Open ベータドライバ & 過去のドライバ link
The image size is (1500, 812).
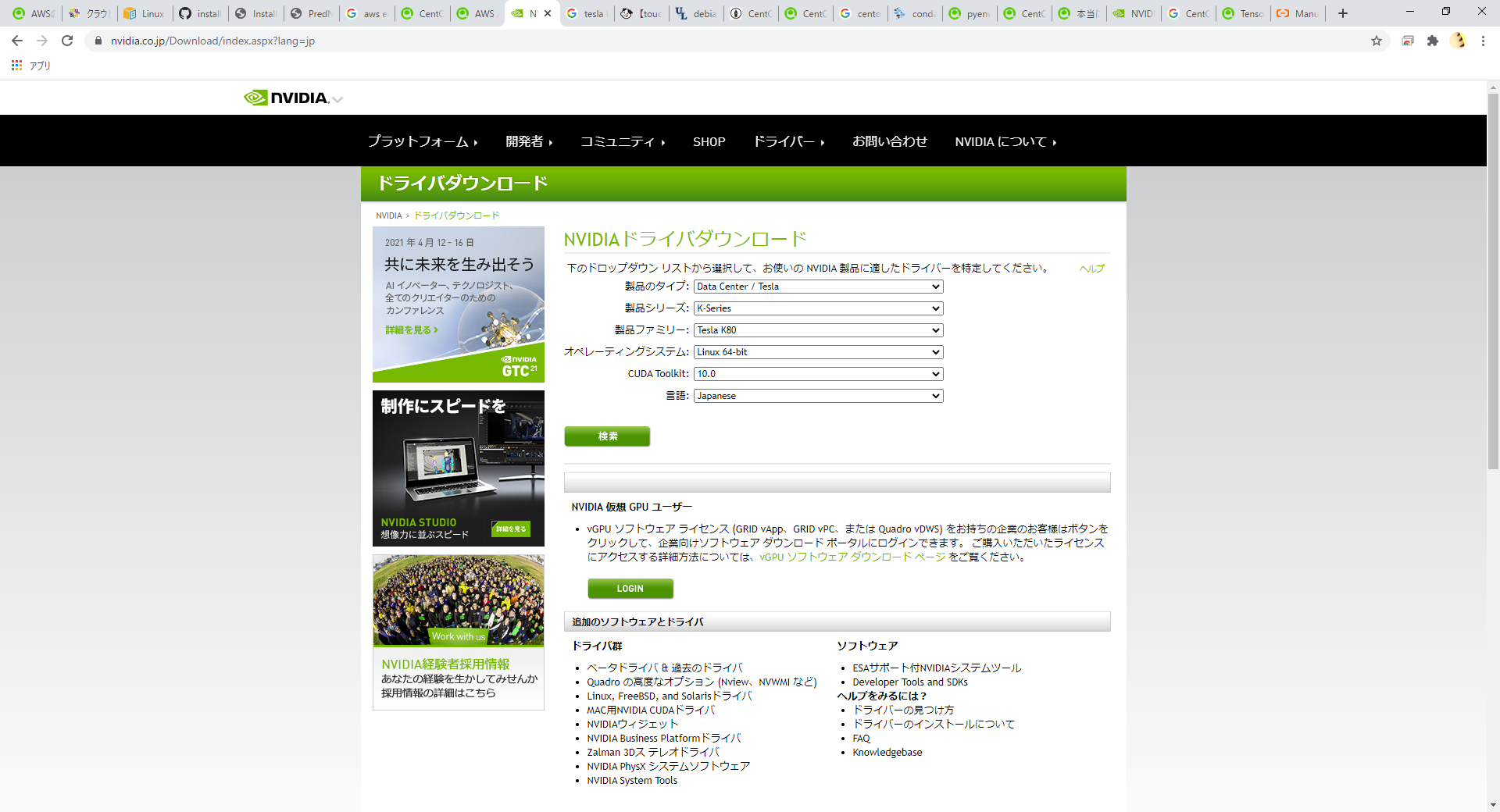665,668
